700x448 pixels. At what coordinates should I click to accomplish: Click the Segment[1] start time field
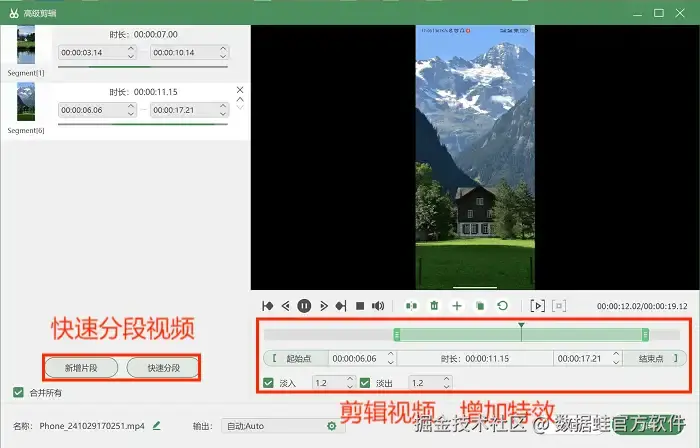pyautogui.click(x=97, y=52)
